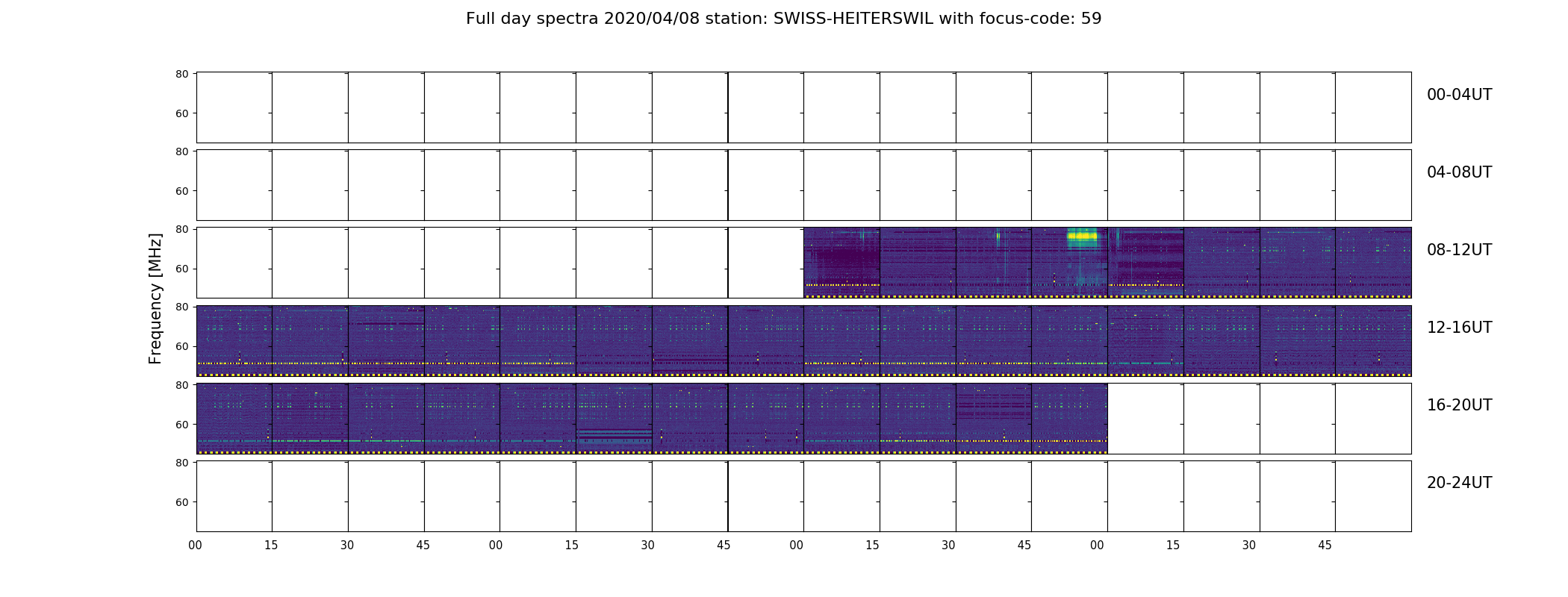This screenshot has height=597, width=1568.
Task: Select the 16-20UT panel with teal horizontal bands
Action: (x=614, y=419)
